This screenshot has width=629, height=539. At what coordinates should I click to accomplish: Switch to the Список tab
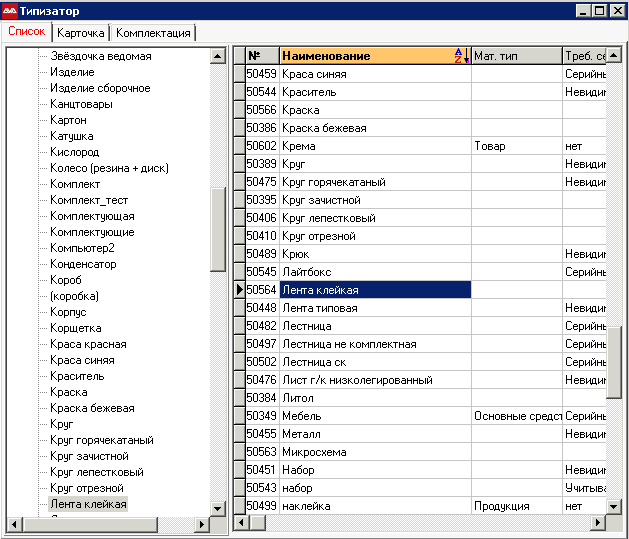pos(26,31)
